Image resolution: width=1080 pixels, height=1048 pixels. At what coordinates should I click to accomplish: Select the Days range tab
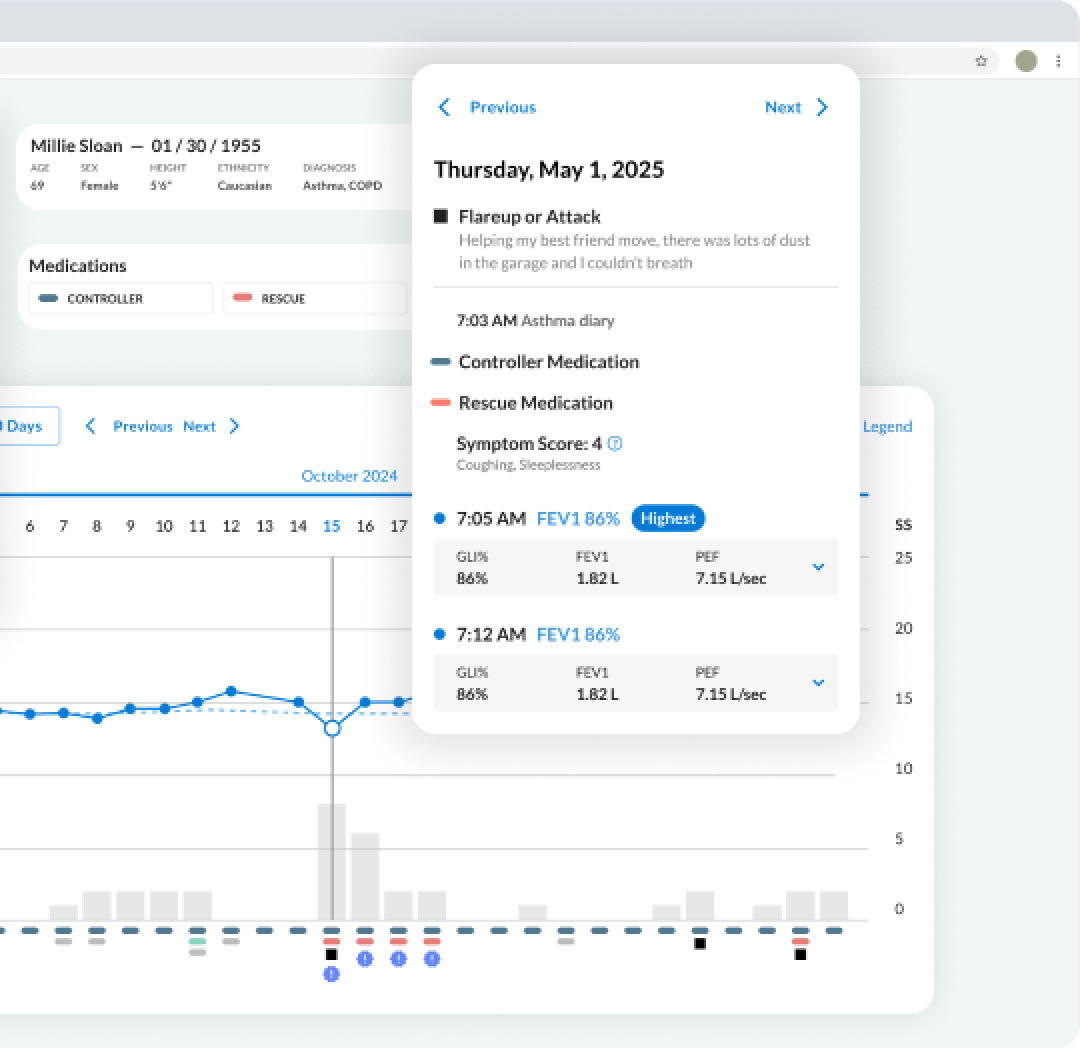coord(24,426)
